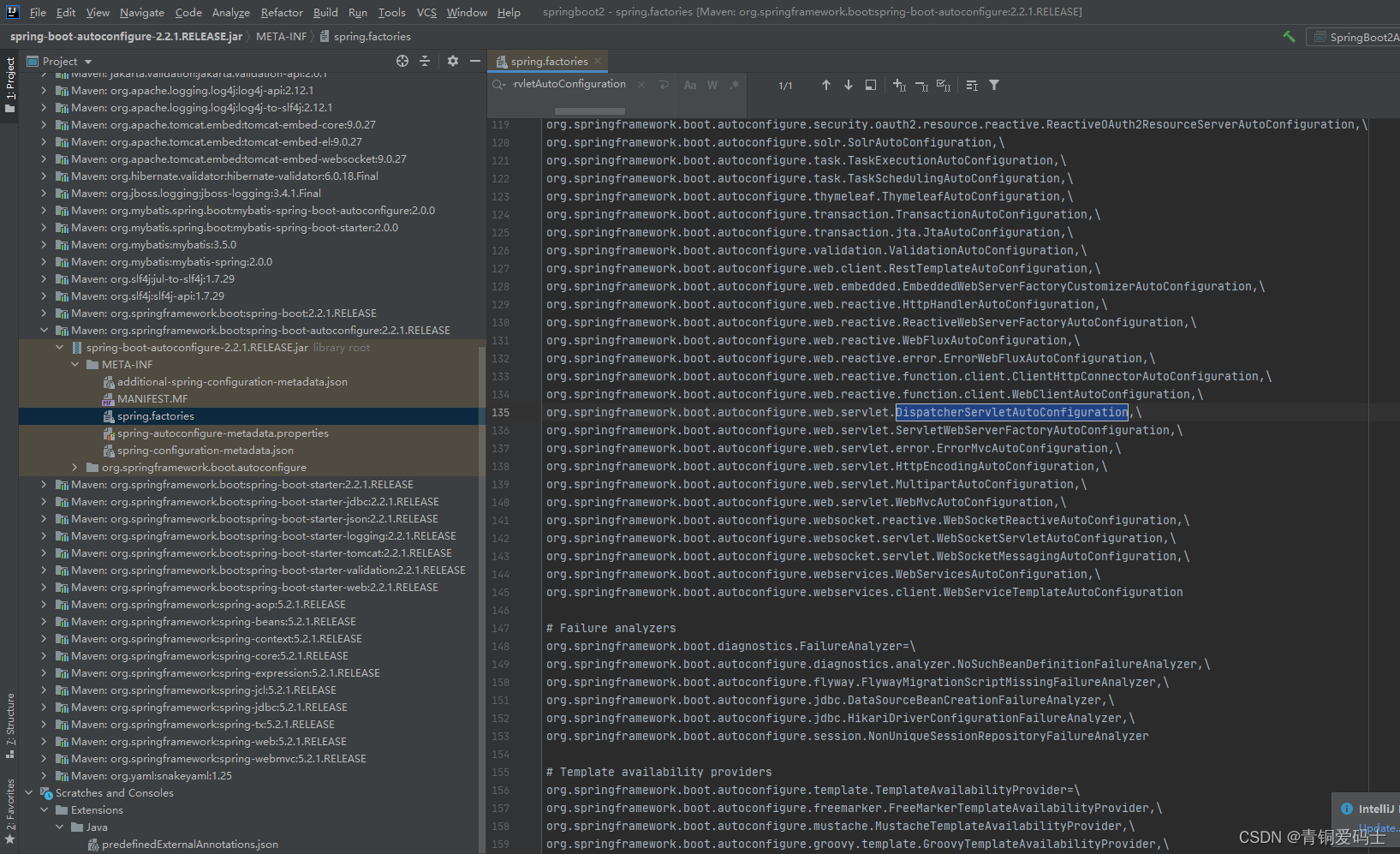
Task: Expand Maven spring-boot-starter-web:2.2.1.RELEASE
Action: coord(44,587)
